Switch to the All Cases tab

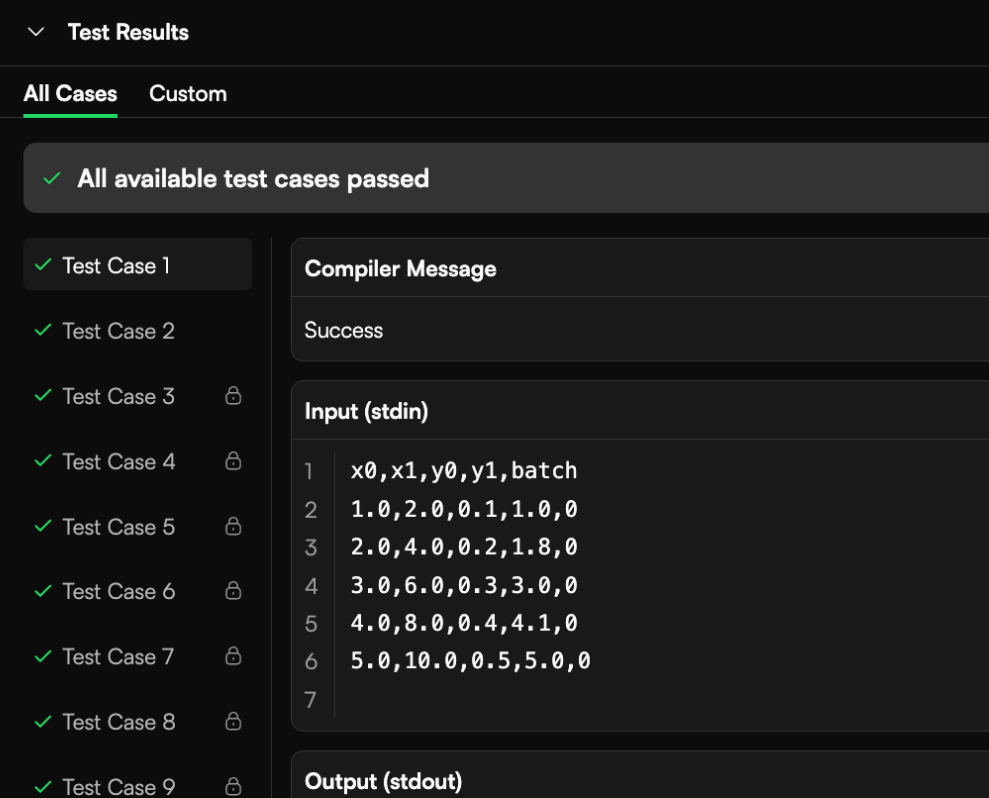coord(70,94)
